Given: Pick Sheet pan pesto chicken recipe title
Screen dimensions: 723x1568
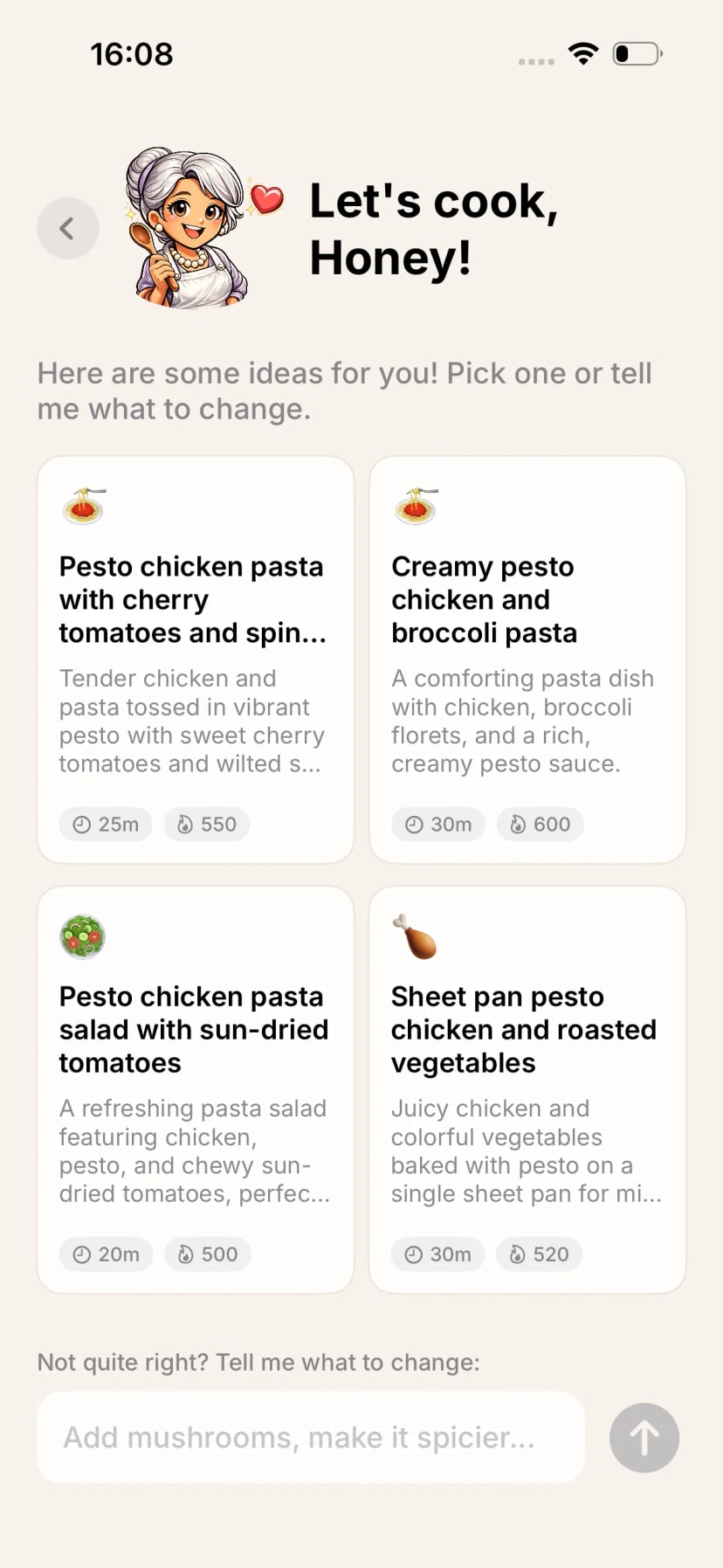Looking at the screenshot, I should (523, 1029).
